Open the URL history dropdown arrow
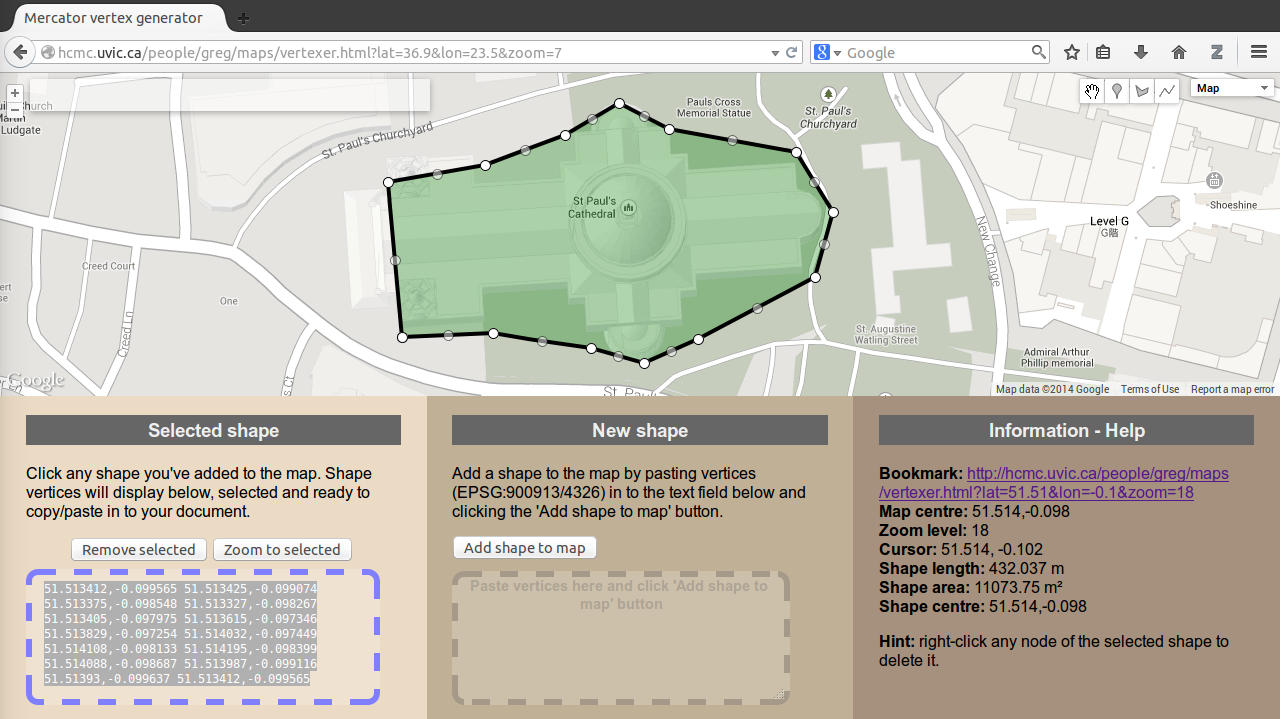The image size is (1280, 719). [x=775, y=52]
